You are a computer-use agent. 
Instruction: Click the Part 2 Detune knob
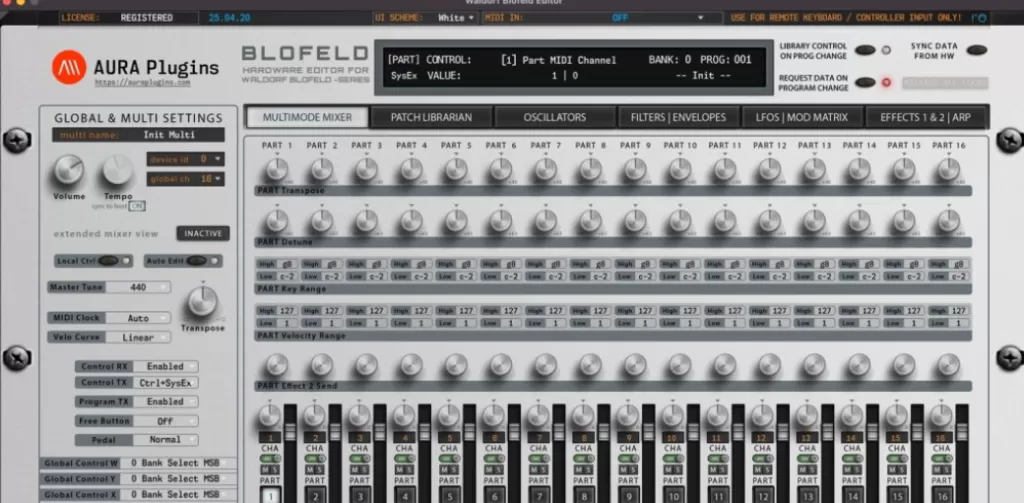321,221
